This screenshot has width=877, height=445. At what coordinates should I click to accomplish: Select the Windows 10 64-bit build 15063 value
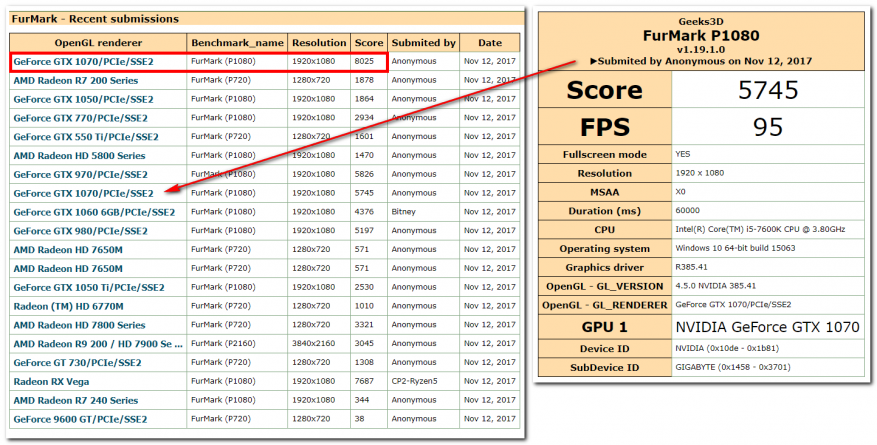(x=735, y=248)
